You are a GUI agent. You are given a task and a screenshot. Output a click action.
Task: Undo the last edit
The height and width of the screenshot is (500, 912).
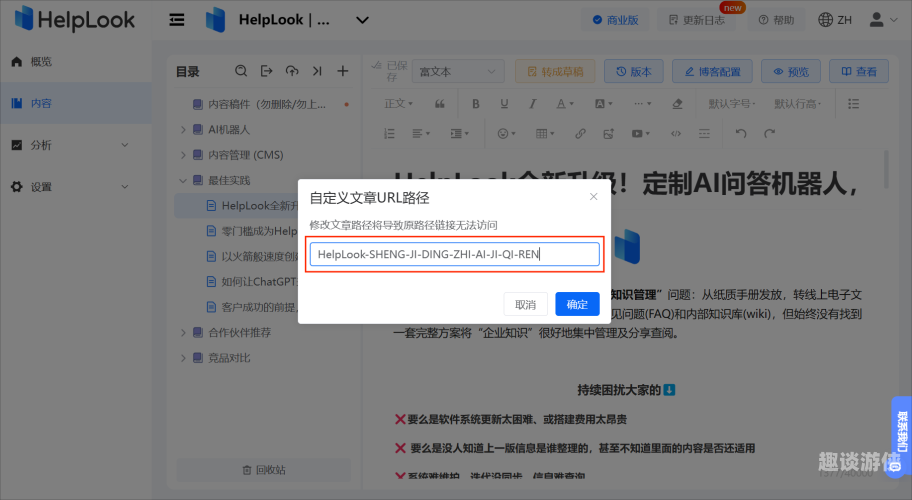[x=740, y=134]
